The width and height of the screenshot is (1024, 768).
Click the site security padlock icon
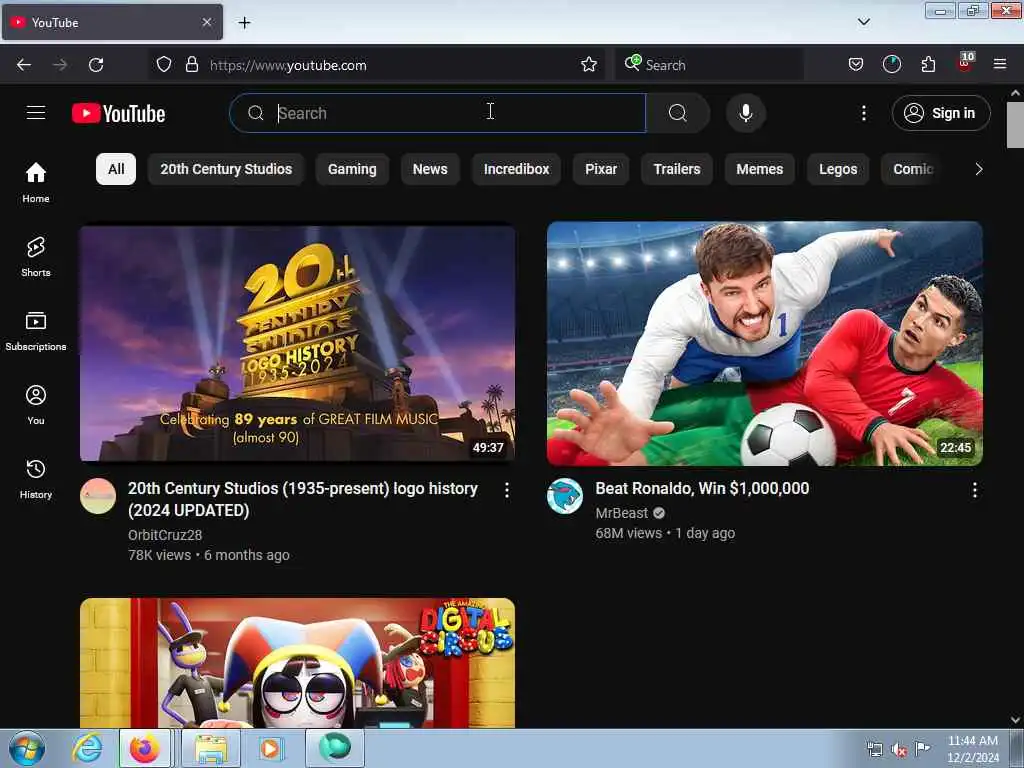pos(192,65)
